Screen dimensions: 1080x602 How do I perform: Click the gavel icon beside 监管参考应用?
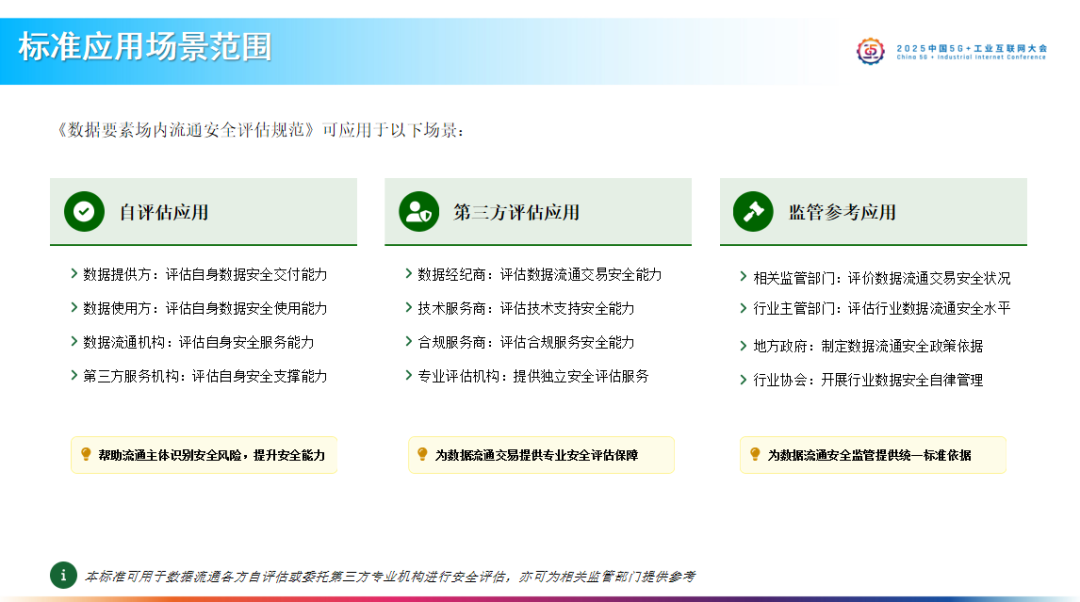[753, 212]
